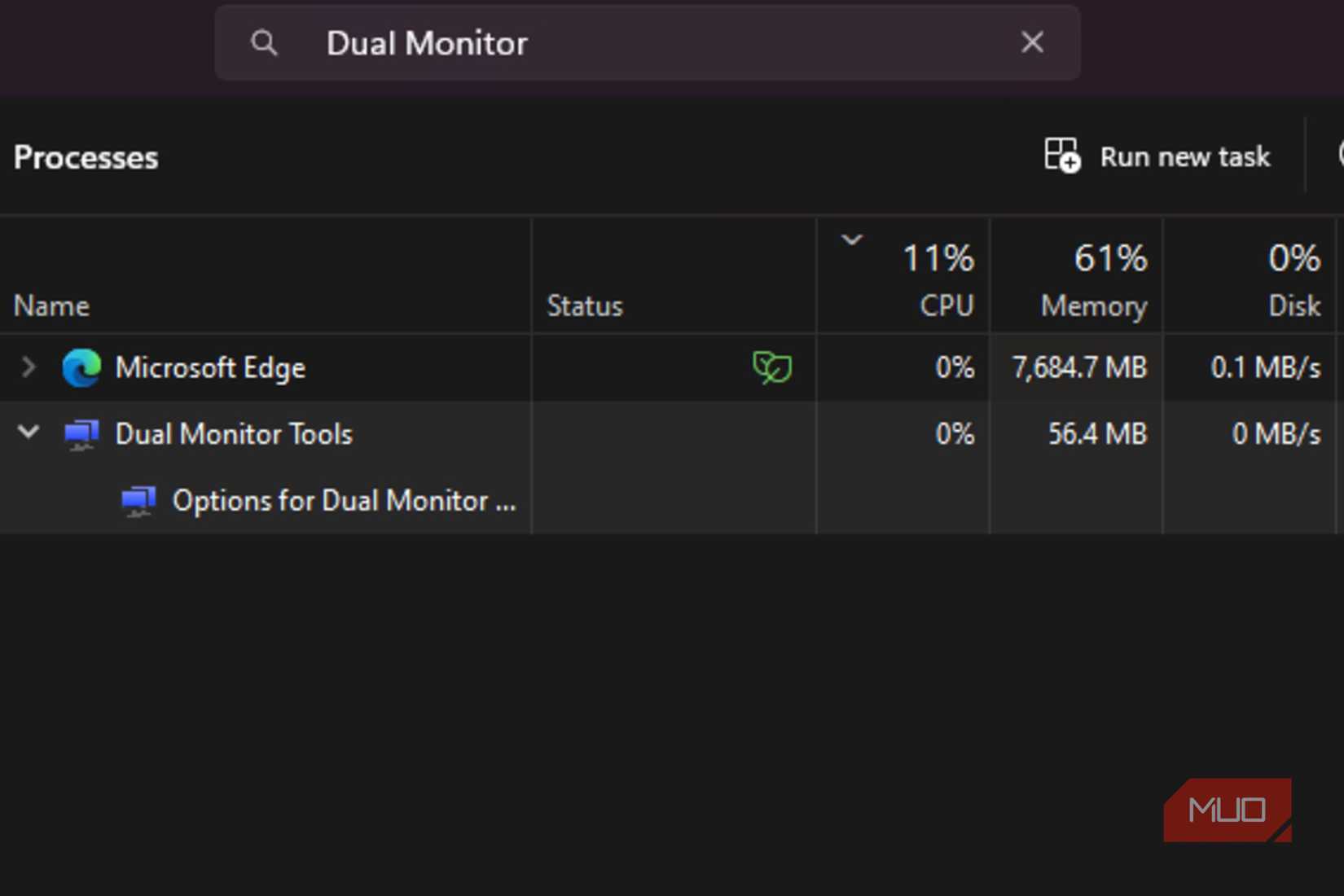Sort processes by the Name column

51,305
